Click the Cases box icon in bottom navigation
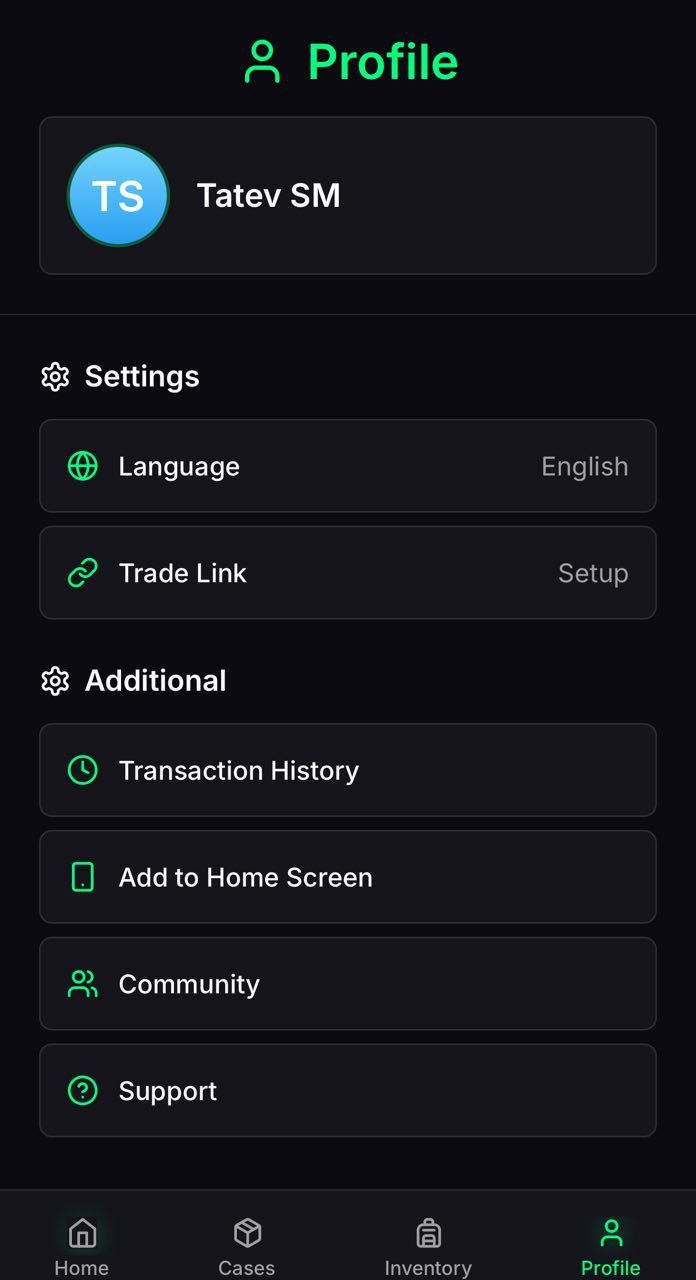The height and width of the screenshot is (1280, 696). click(x=246, y=1232)
